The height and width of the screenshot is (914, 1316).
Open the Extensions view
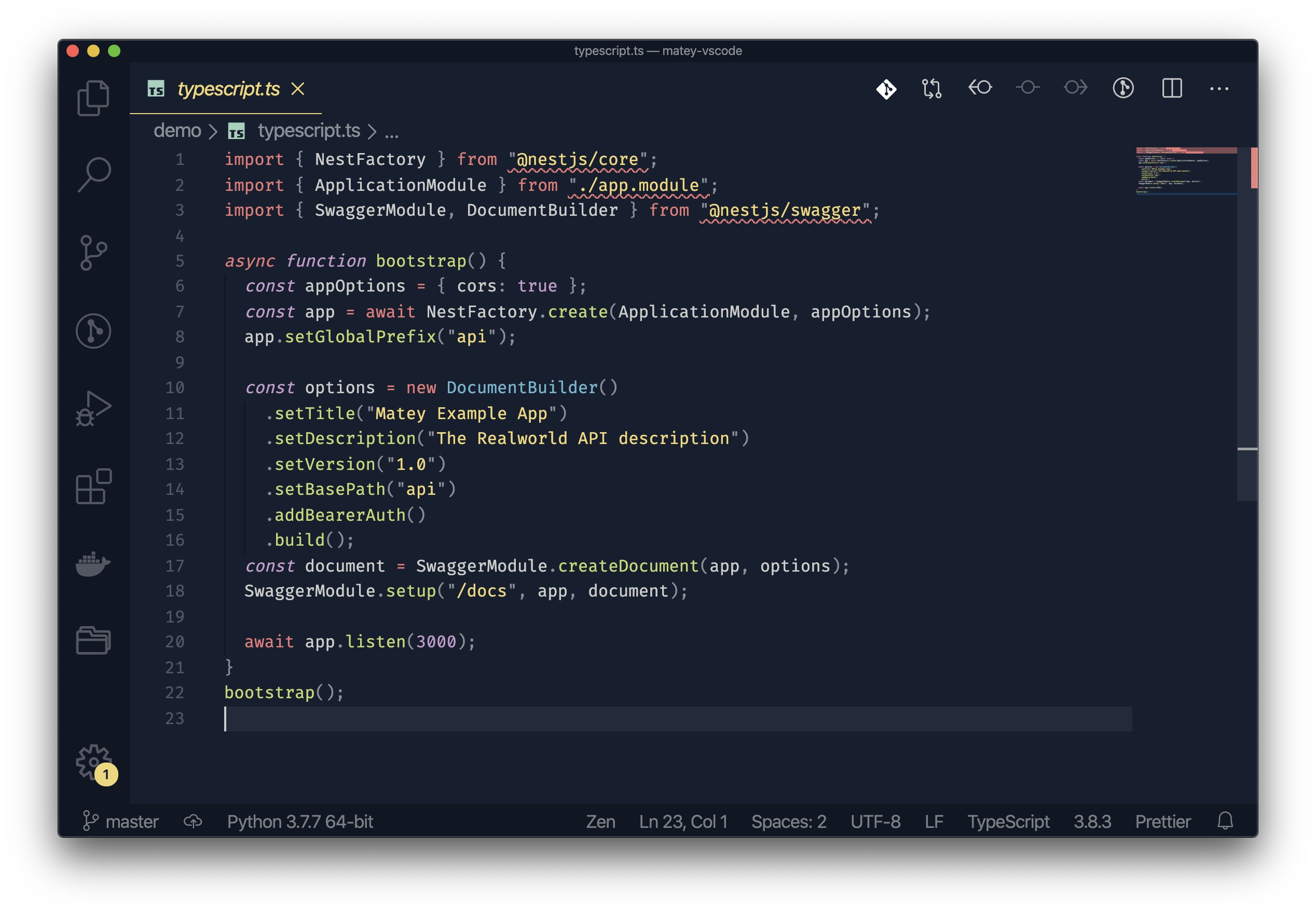(x=93, y=487)
